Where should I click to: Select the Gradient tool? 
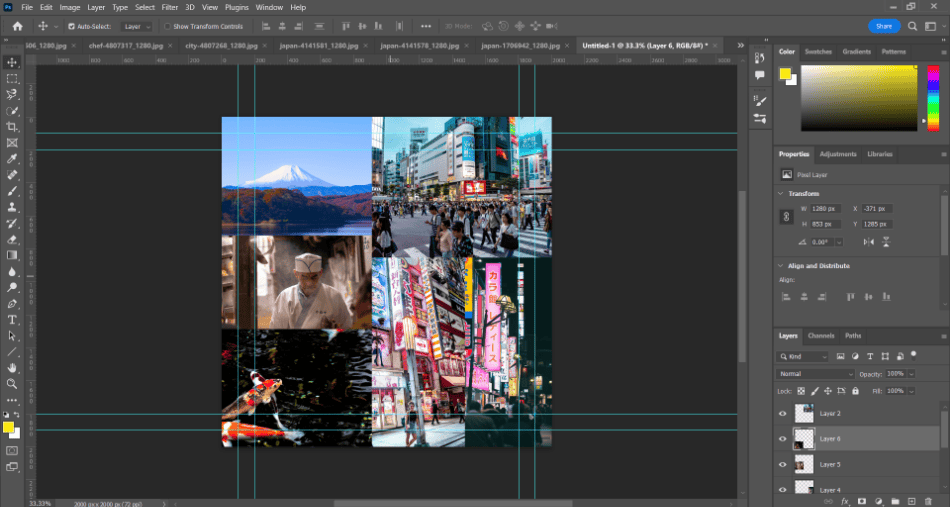12,255
